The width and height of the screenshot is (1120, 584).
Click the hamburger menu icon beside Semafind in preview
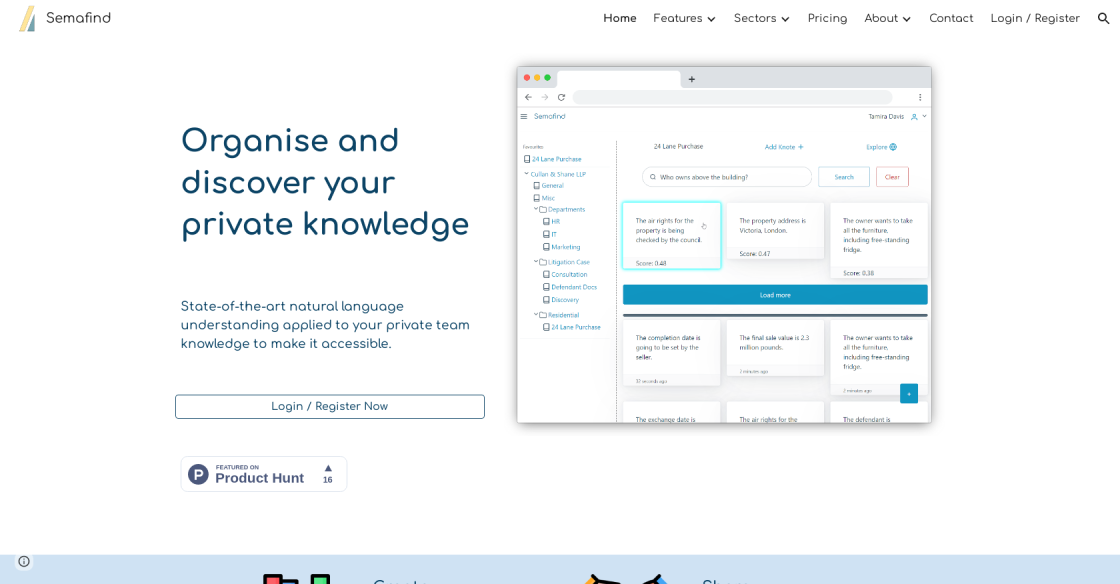click(524, 116)
